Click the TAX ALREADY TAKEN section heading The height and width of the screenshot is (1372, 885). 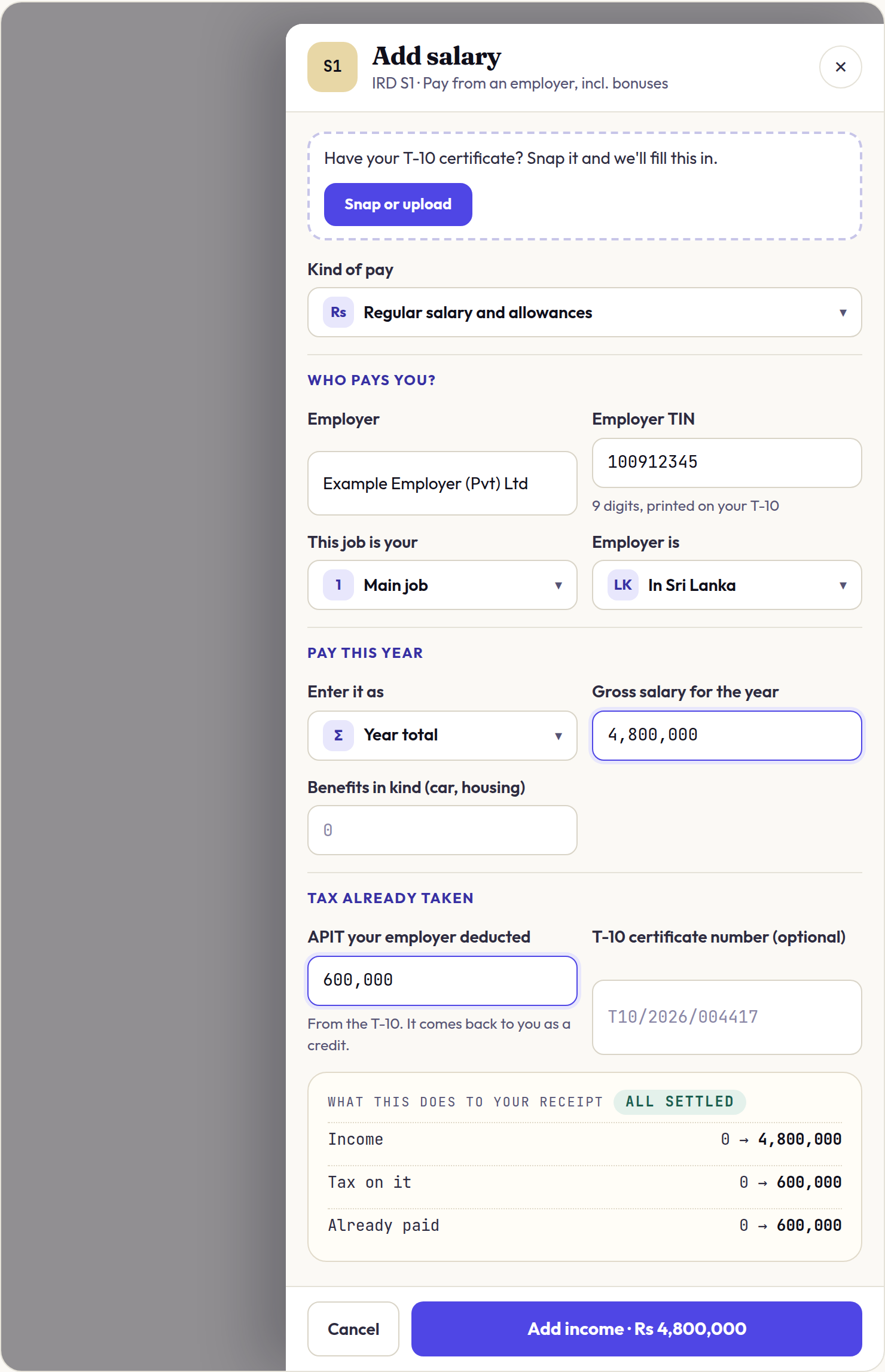pyautogui.click(x=390, y=898)
